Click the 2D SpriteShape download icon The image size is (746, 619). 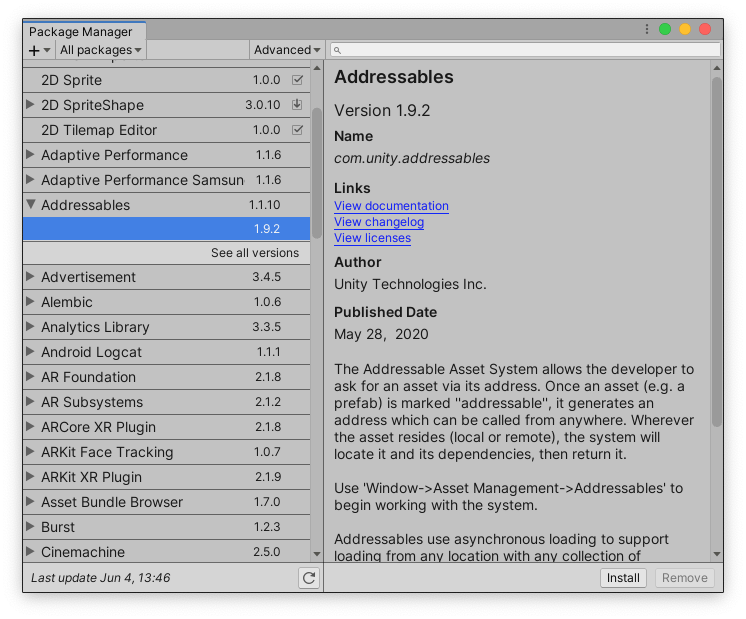(297, 105)
